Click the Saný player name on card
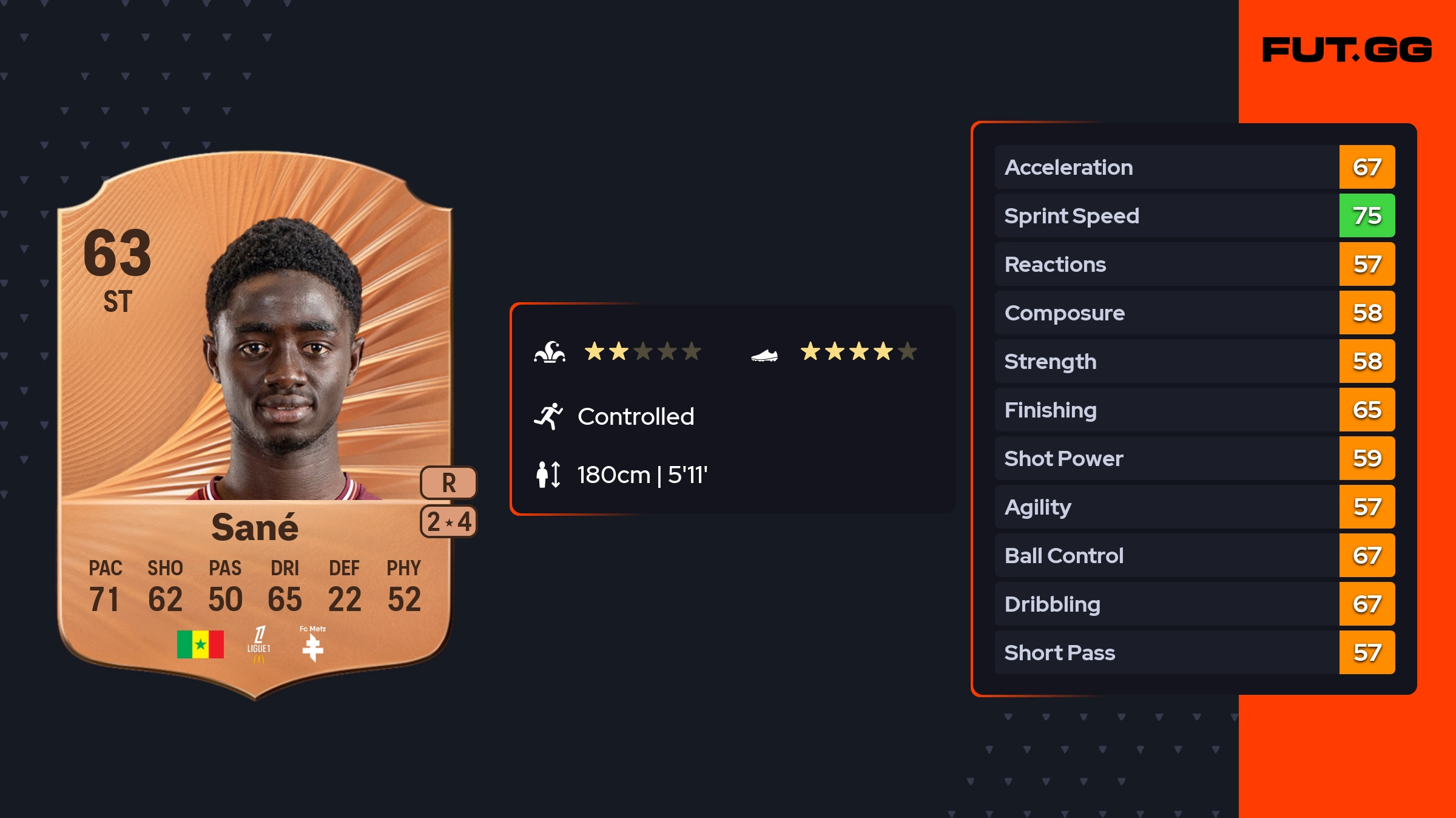Screen dimensions: 1456x818 [255, 527]
